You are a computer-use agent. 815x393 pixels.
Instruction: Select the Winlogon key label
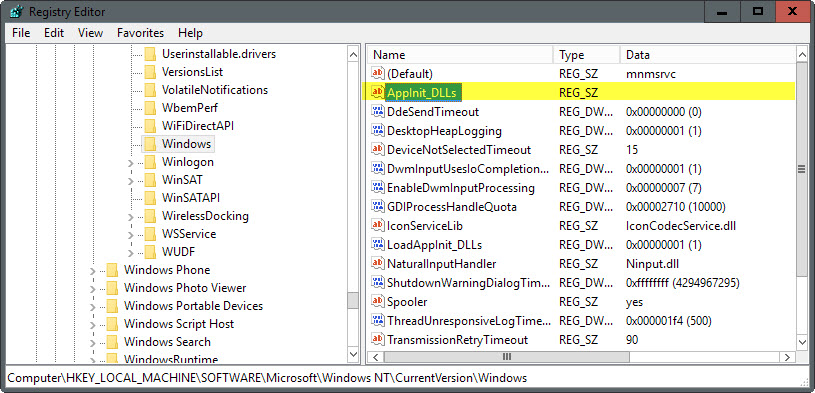[x=188, y=162]
